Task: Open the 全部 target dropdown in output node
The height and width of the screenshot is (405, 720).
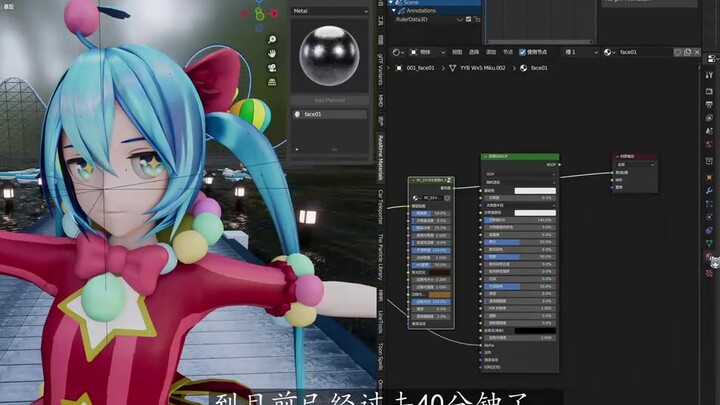Action: (x=635, y=164)
